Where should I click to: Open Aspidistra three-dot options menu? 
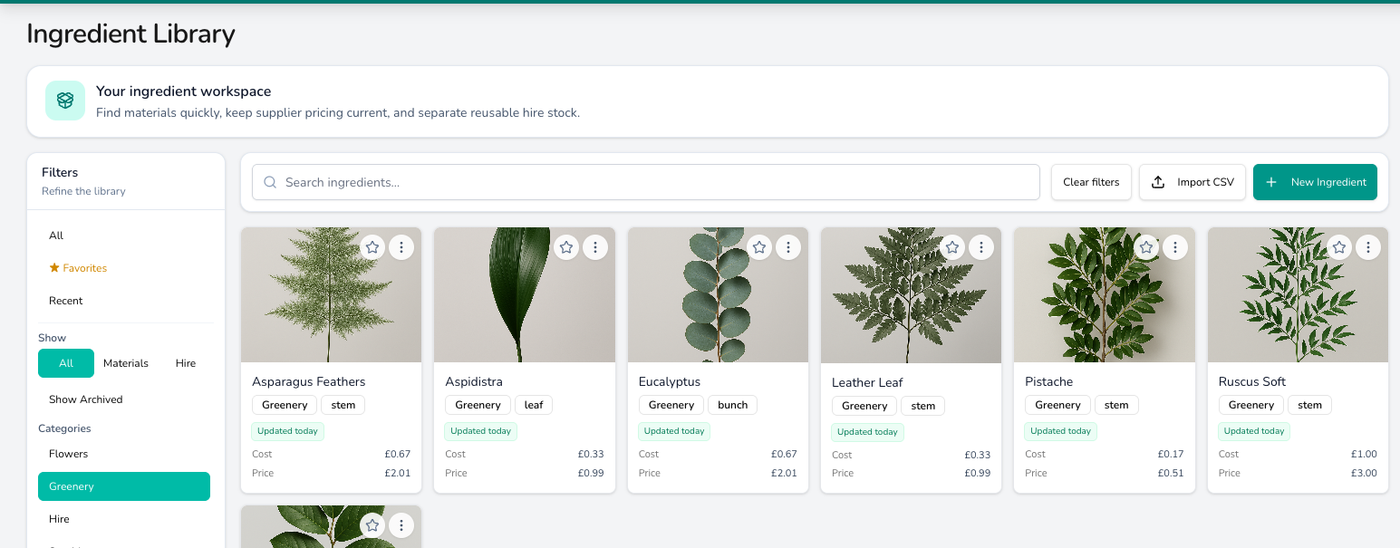pos(595,247)
